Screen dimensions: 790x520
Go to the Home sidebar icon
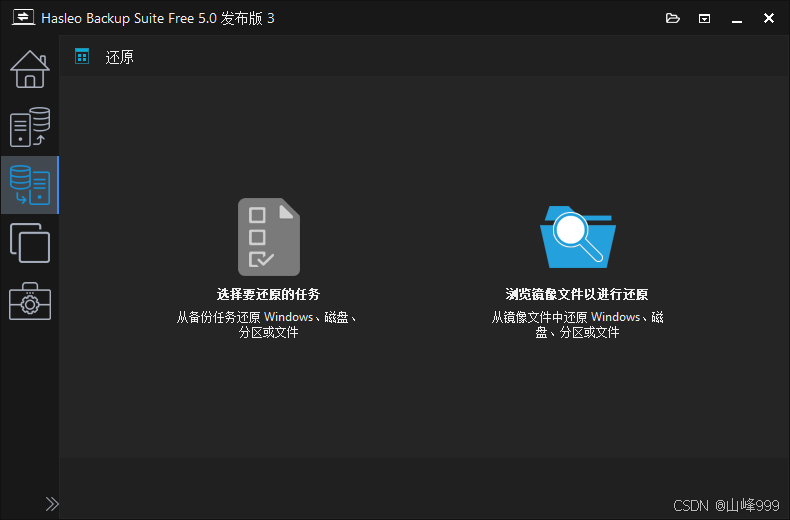tap(30, 70)
